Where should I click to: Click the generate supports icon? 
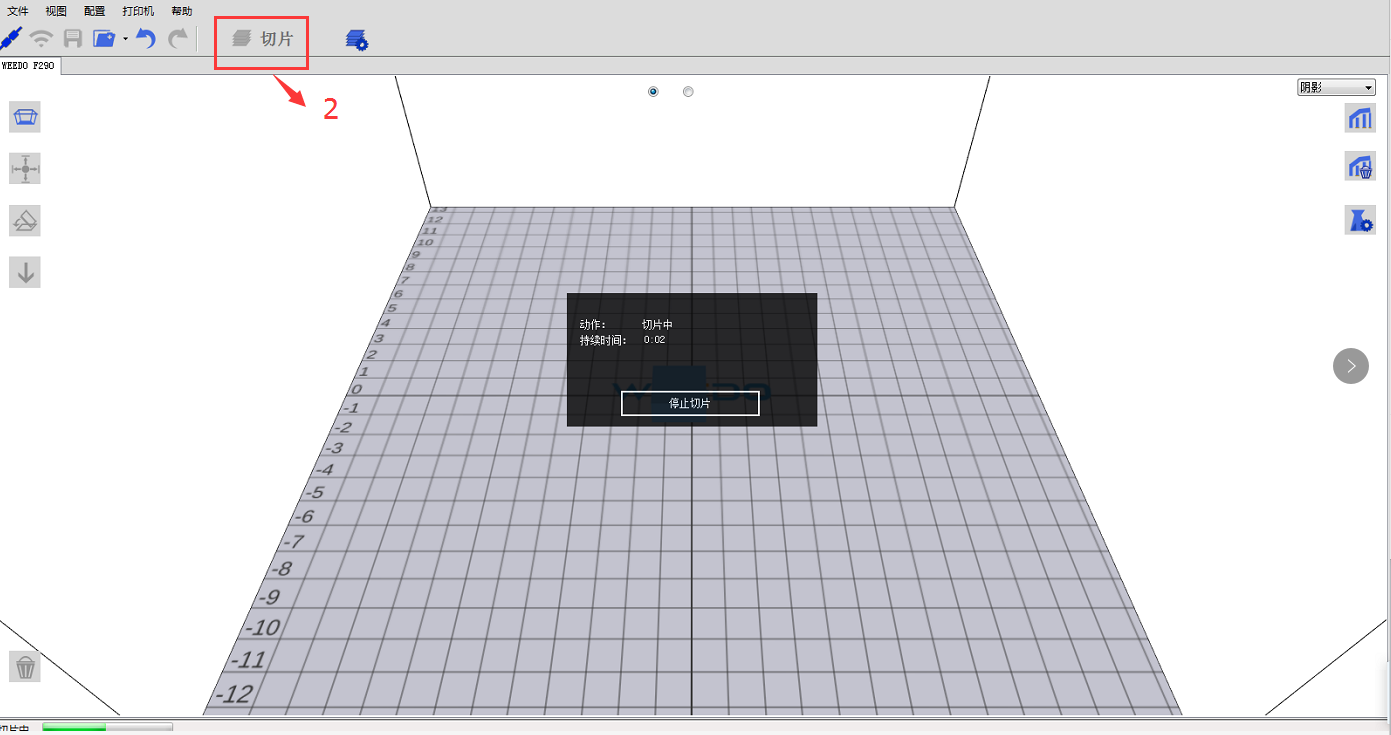pyautogui.click(x=1360, y=117)
